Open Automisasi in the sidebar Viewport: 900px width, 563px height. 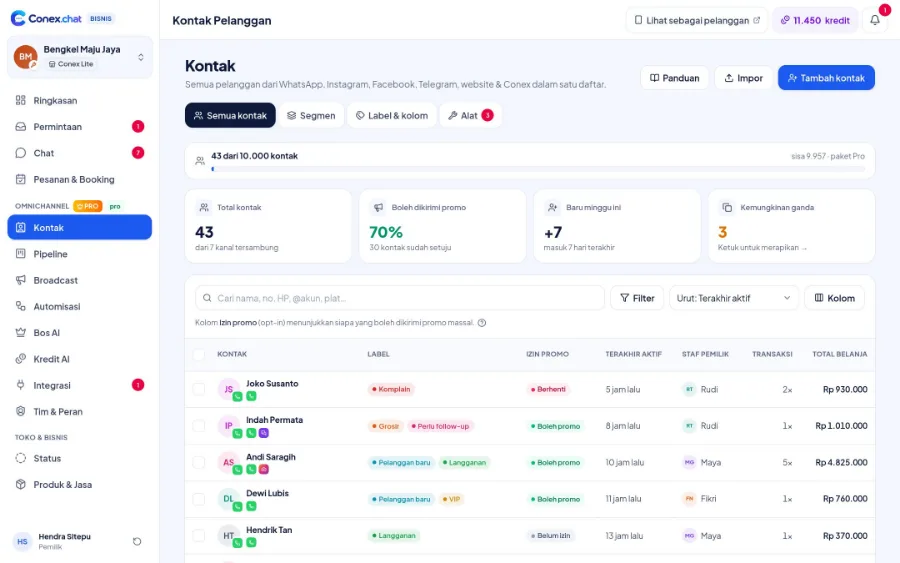pos(80,306)
